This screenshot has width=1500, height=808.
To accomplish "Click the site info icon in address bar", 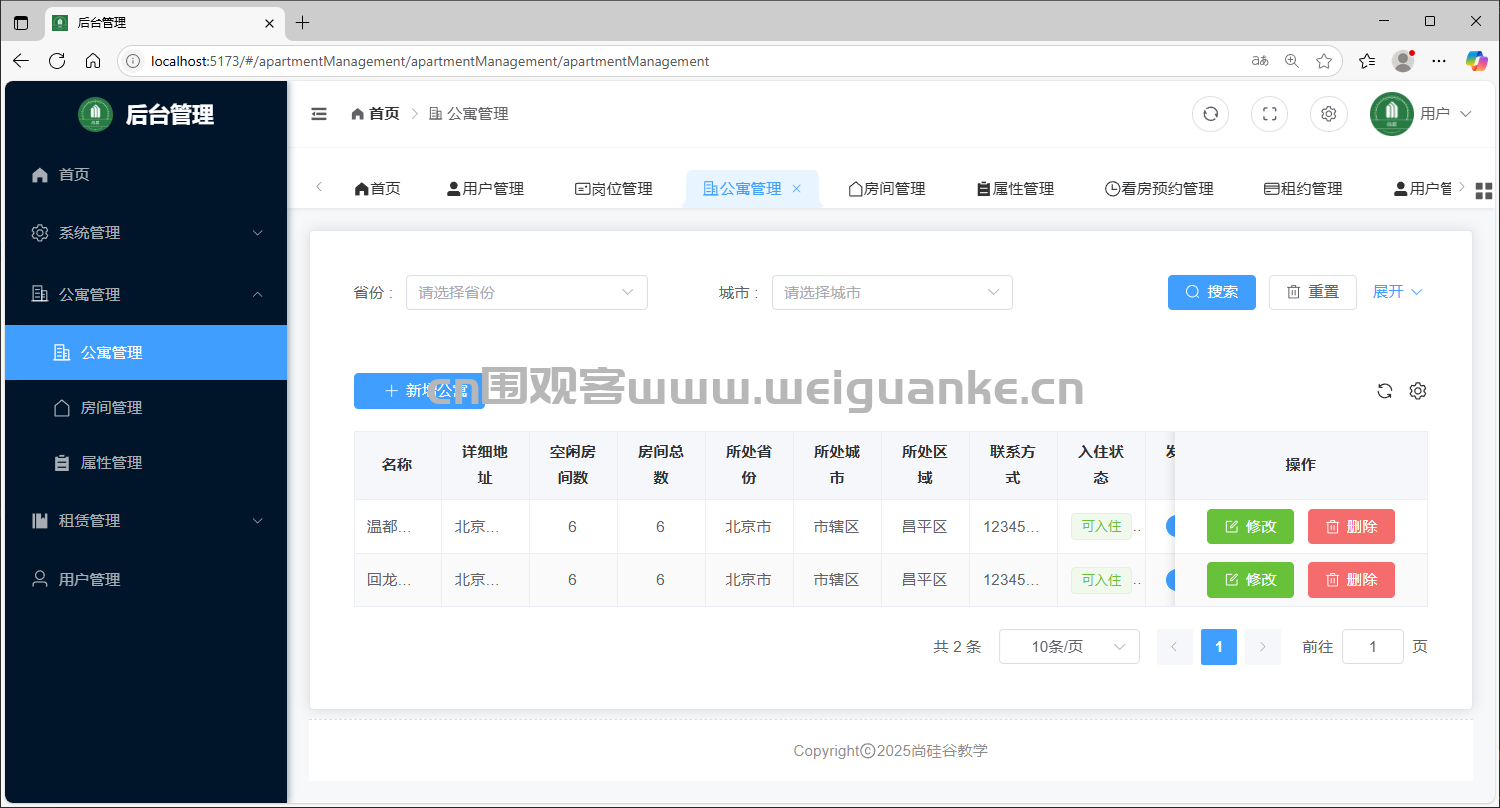I will [132, 61].
